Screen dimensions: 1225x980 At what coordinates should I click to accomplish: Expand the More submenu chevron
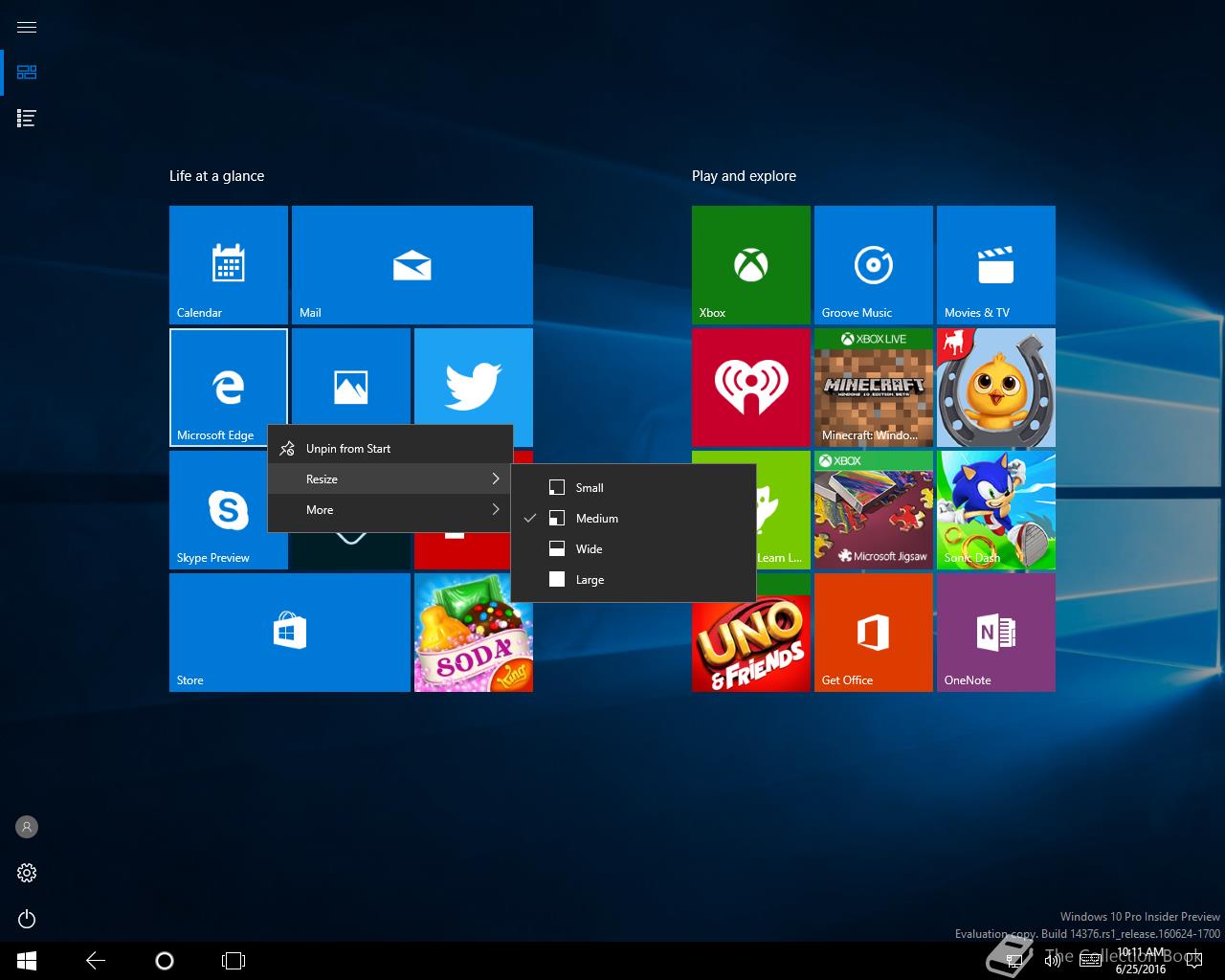[496, 509]
